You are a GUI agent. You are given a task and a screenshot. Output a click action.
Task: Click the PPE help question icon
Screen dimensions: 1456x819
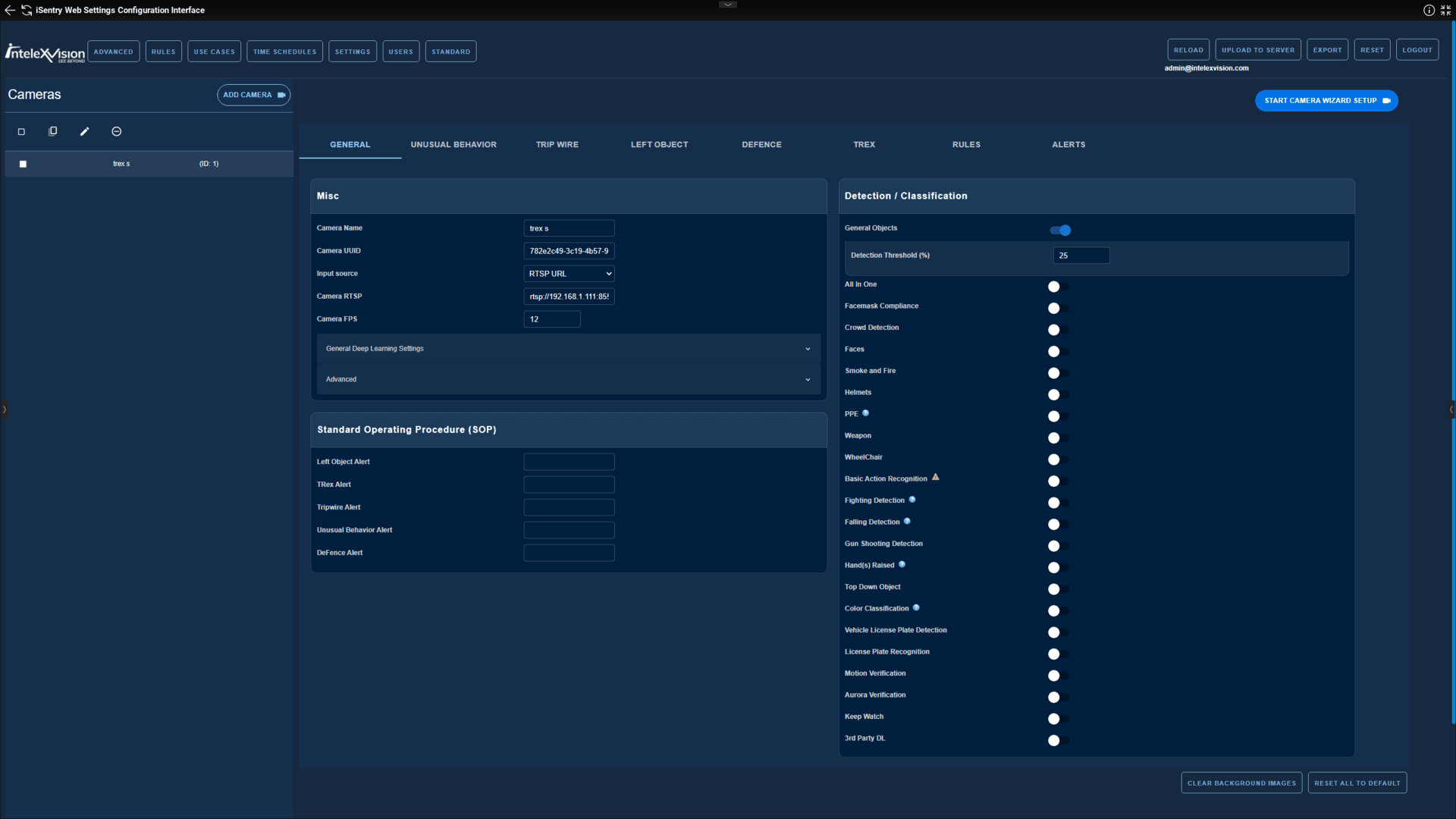(865, 413)
